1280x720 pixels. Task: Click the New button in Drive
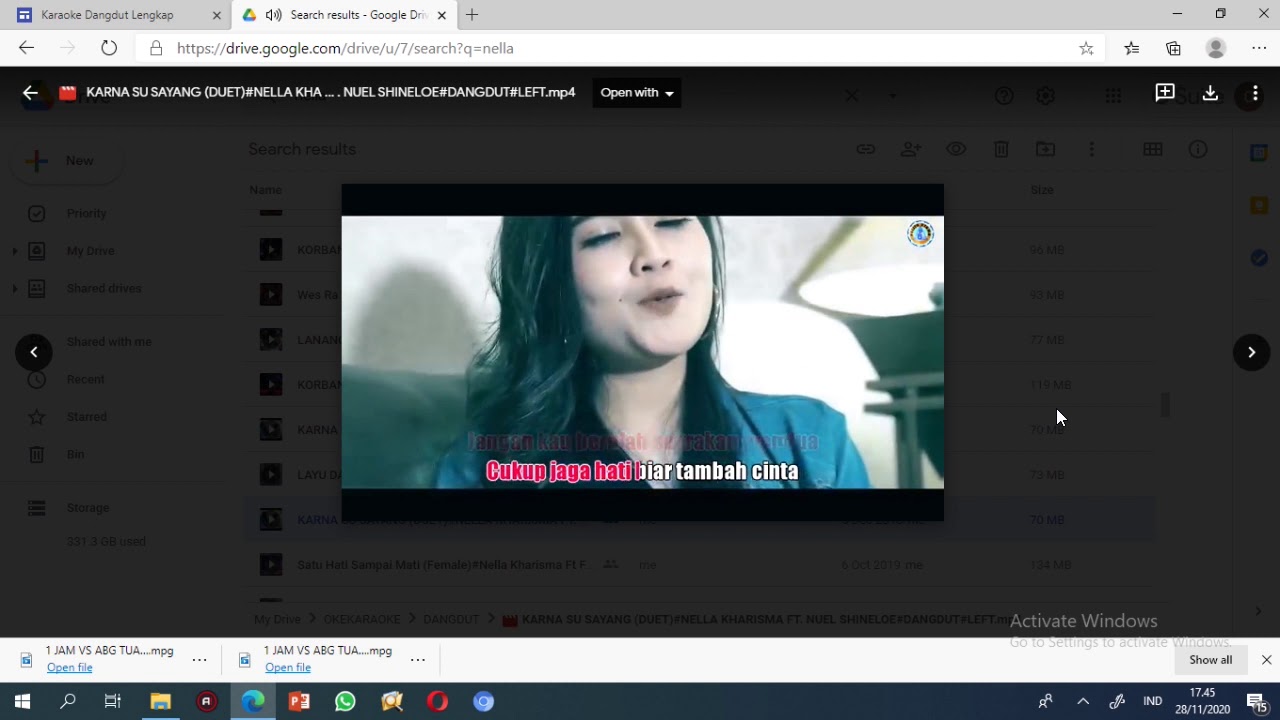tap(66, 161)
